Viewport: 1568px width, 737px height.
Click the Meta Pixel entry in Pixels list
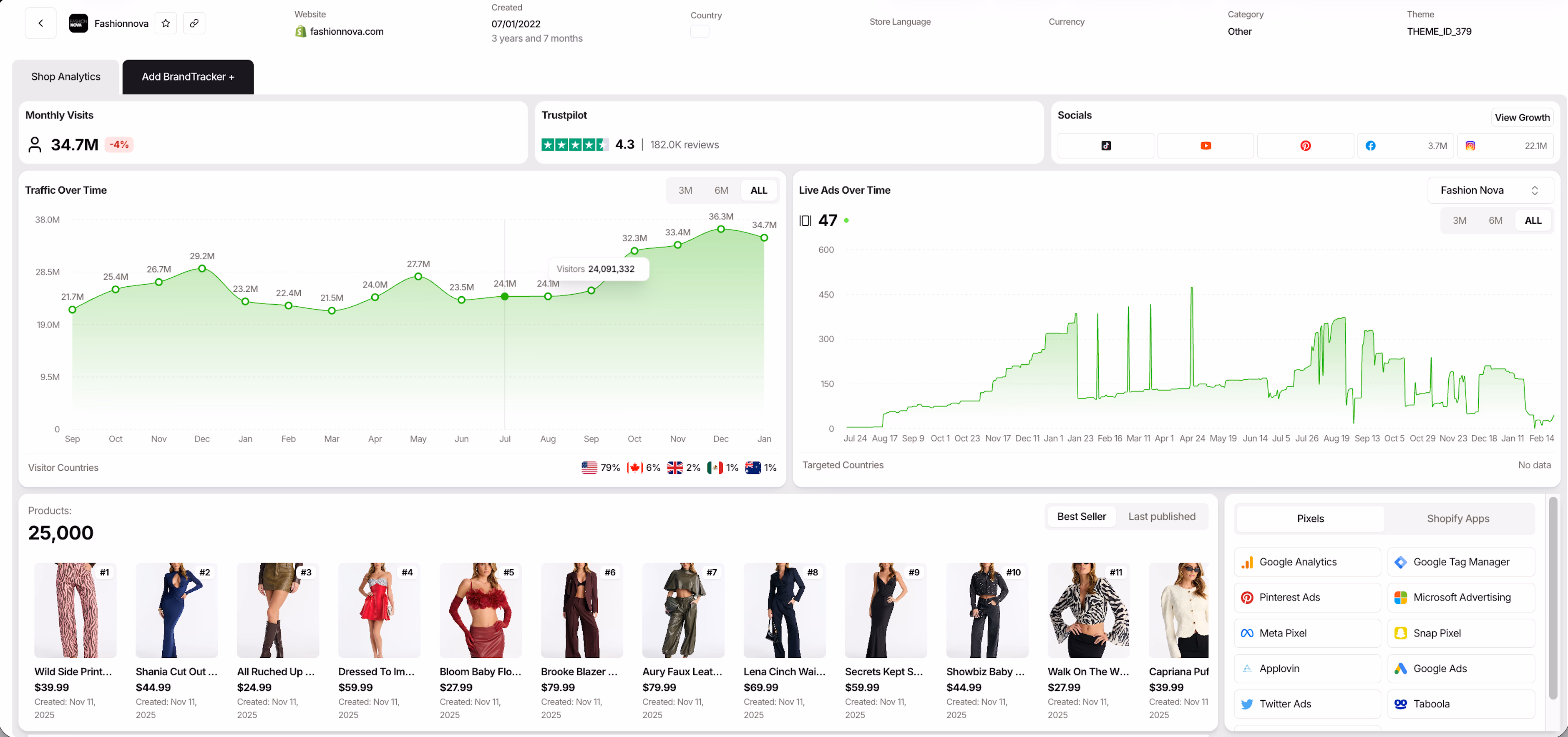[1306, 633]
